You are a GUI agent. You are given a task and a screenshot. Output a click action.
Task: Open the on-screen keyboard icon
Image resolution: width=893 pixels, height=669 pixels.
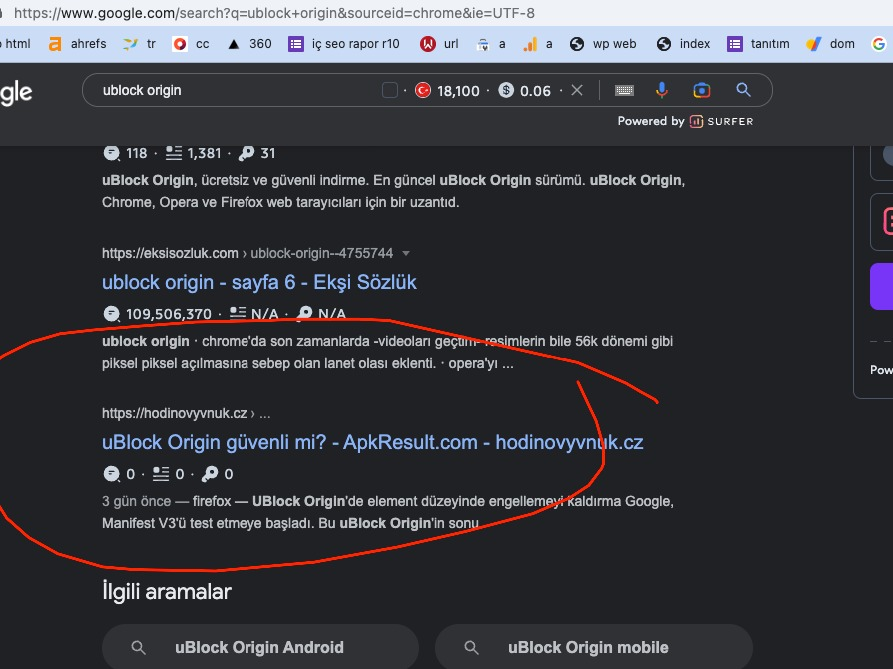(624, 90)
